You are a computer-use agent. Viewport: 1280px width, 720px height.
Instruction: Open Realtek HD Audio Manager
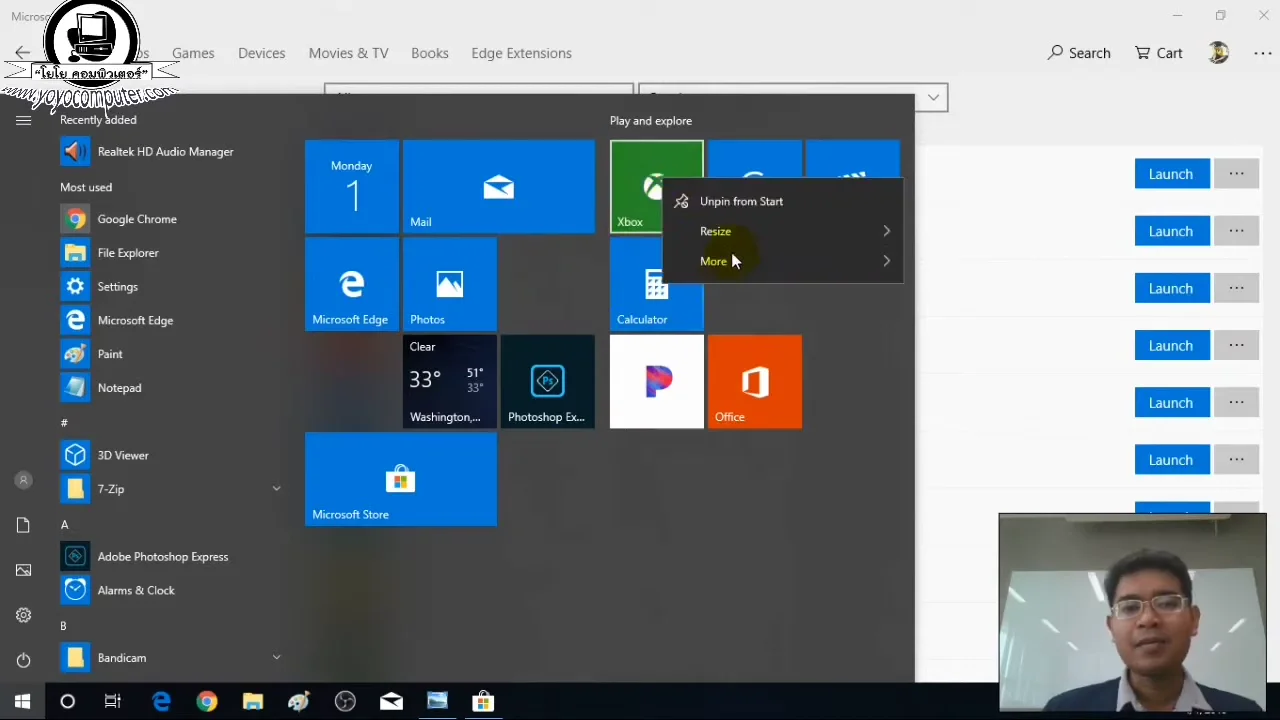click(x=165, y=151)
